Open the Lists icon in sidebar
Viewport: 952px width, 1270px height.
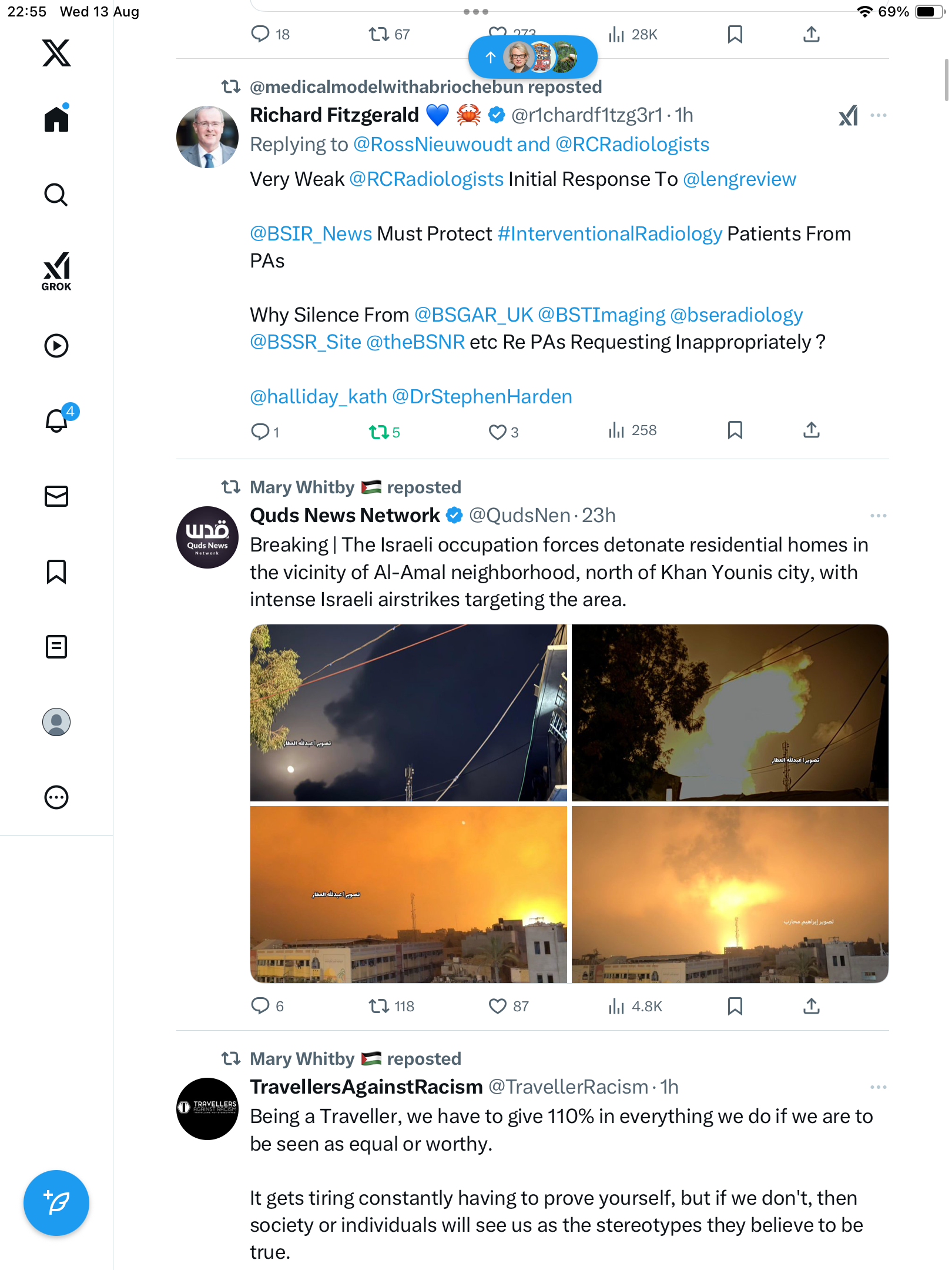[x=56, y=647]
